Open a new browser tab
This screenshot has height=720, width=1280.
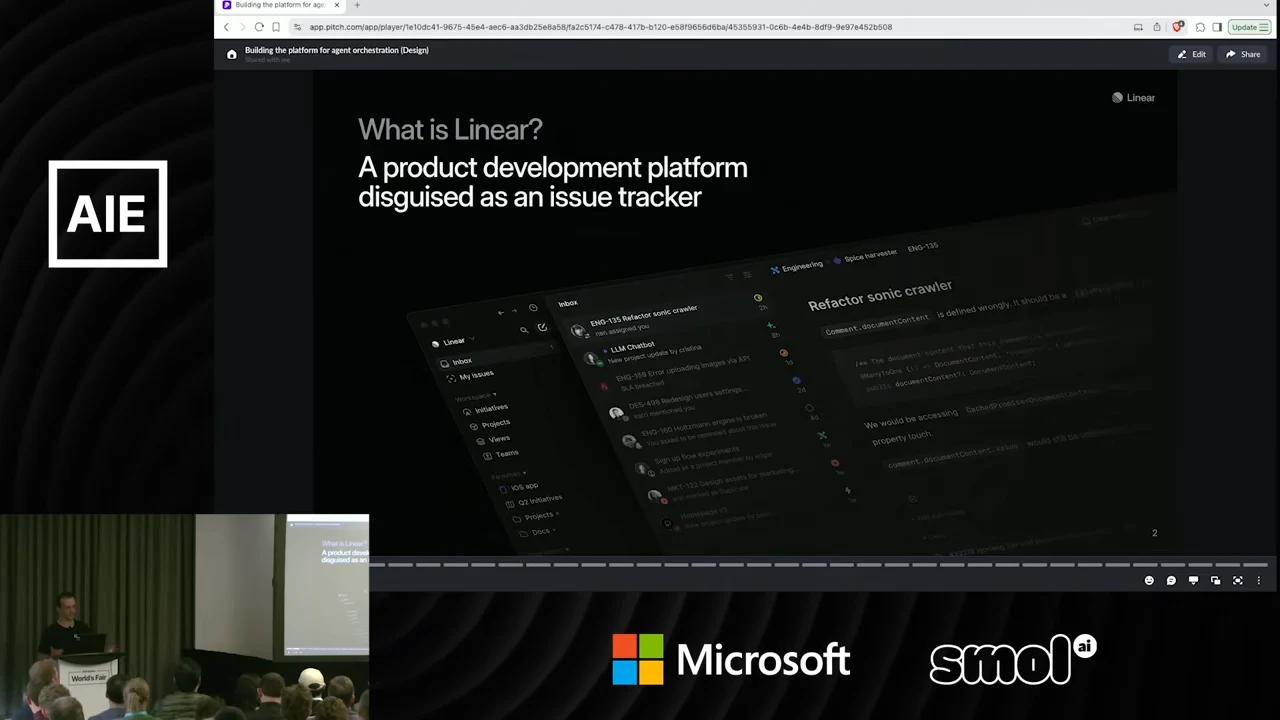point(357,5)
